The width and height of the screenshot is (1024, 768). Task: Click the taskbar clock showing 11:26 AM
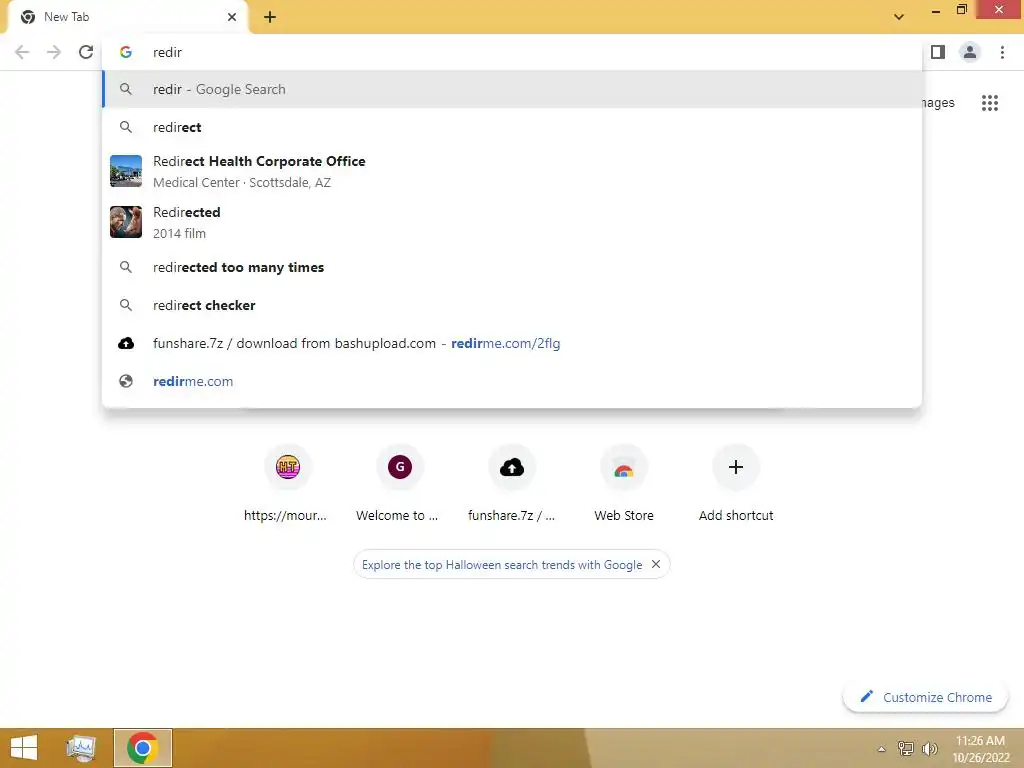pyautogui.click(x=980, y=748)
